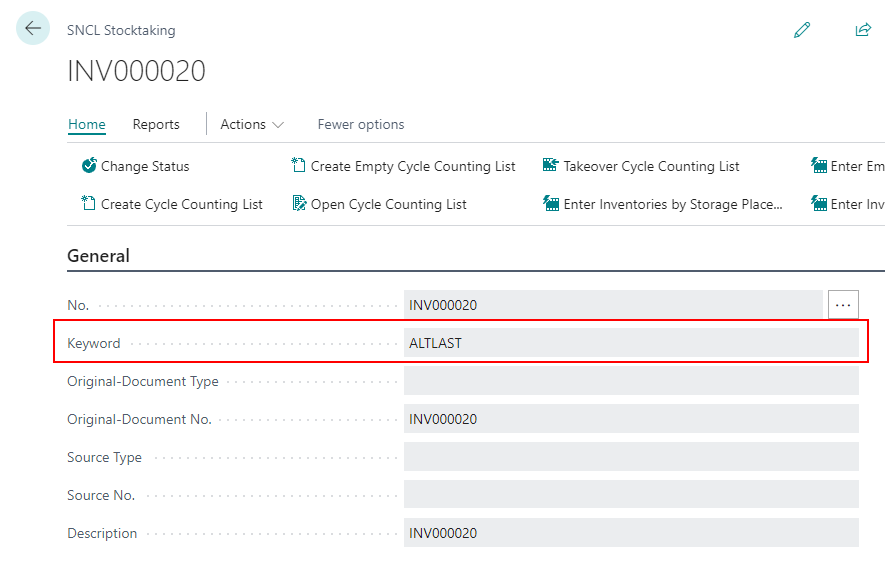Click the Takeover Cycle Counting List icon
This screenshot has width=885, height=561.
coord(550,165)
